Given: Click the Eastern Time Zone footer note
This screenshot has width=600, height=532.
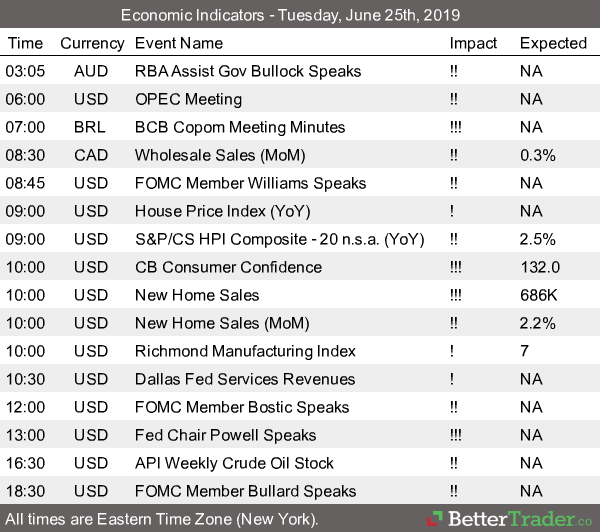Looking at the screenshot, I should (x=162, y=520).
